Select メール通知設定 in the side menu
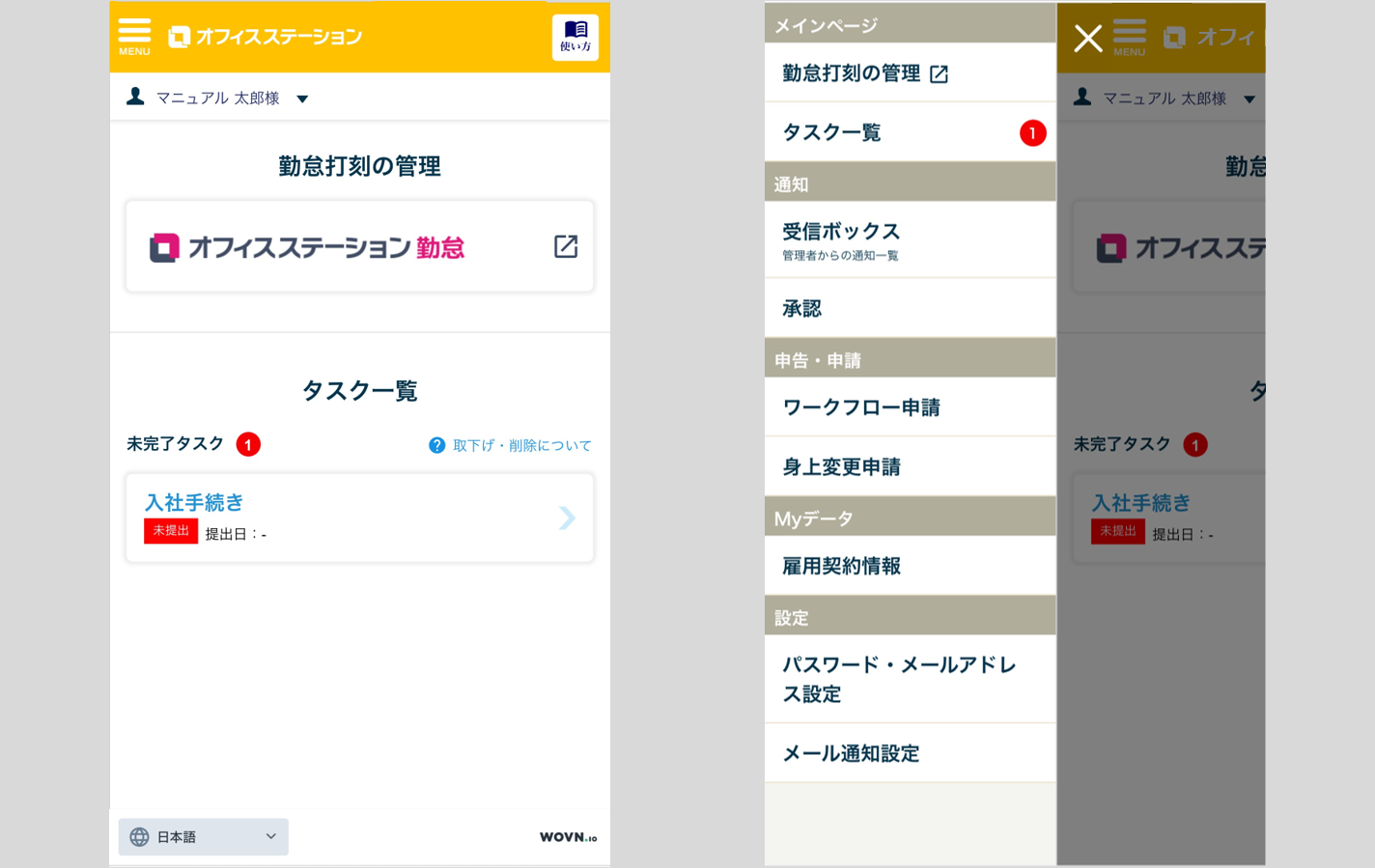 click(910, 753)
